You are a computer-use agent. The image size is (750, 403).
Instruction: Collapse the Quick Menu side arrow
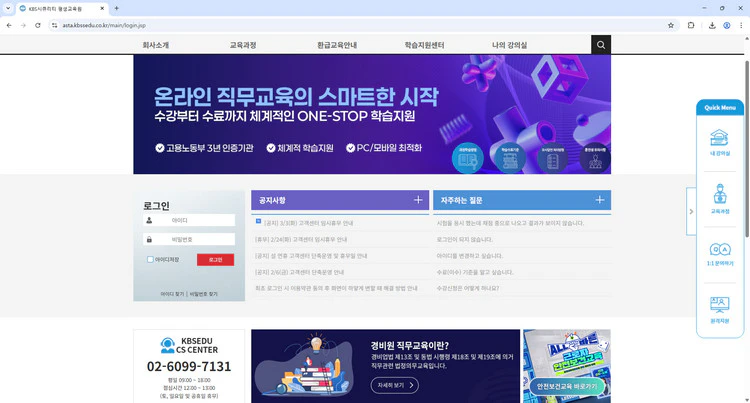pos(691,212)
